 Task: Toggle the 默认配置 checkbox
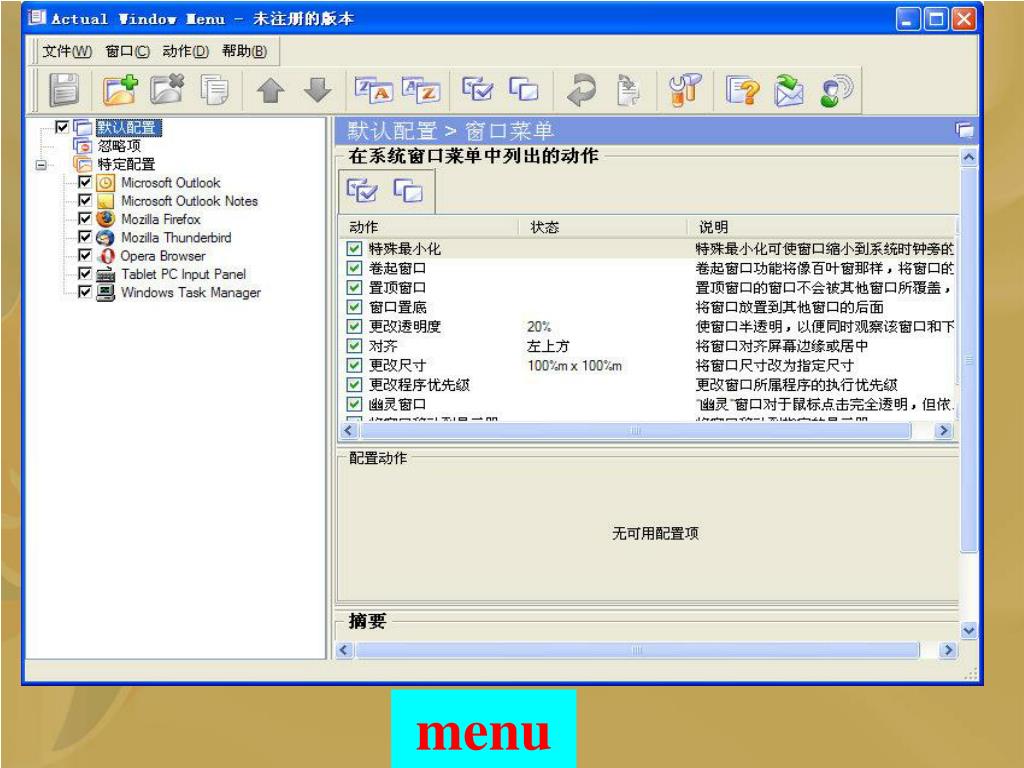tap(62, 127)
